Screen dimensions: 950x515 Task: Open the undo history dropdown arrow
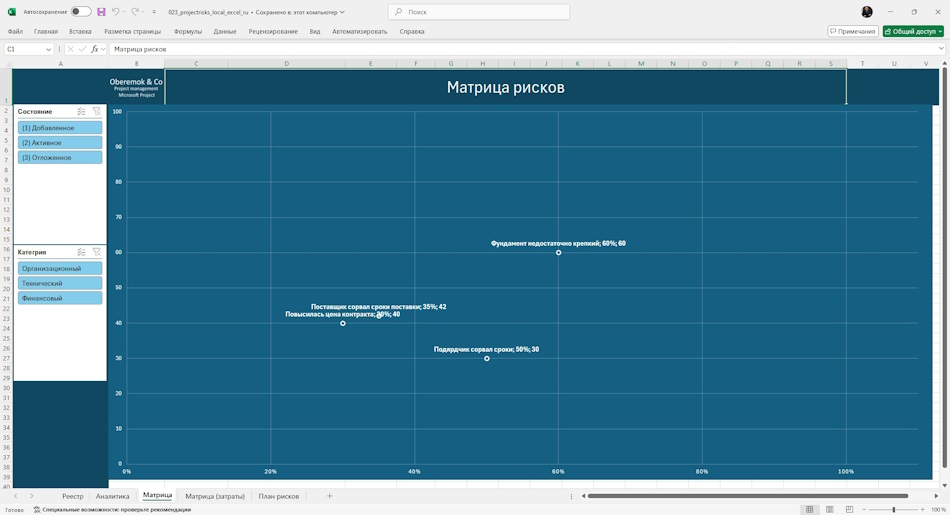tap(124, 12)
